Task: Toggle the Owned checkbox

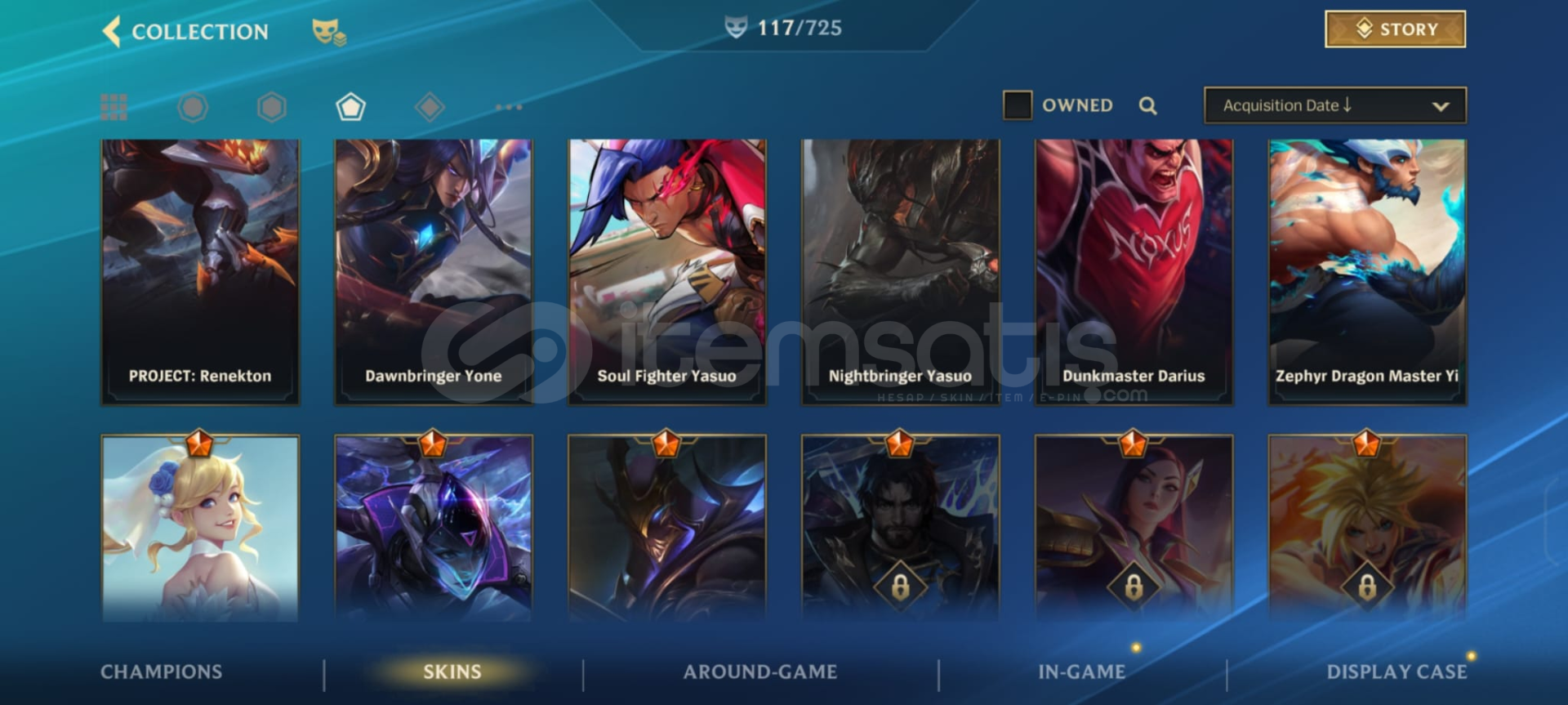Action: [x=1018, y=105]
